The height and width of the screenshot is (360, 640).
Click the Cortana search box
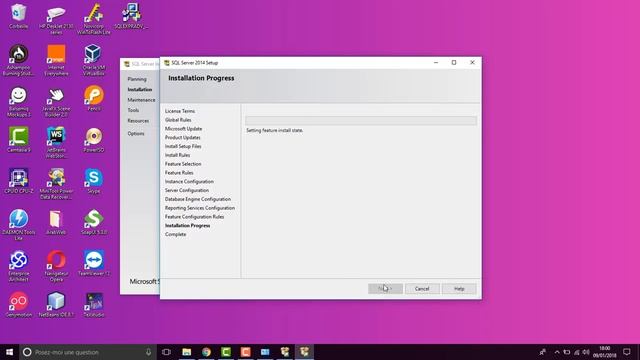[88, 352]
